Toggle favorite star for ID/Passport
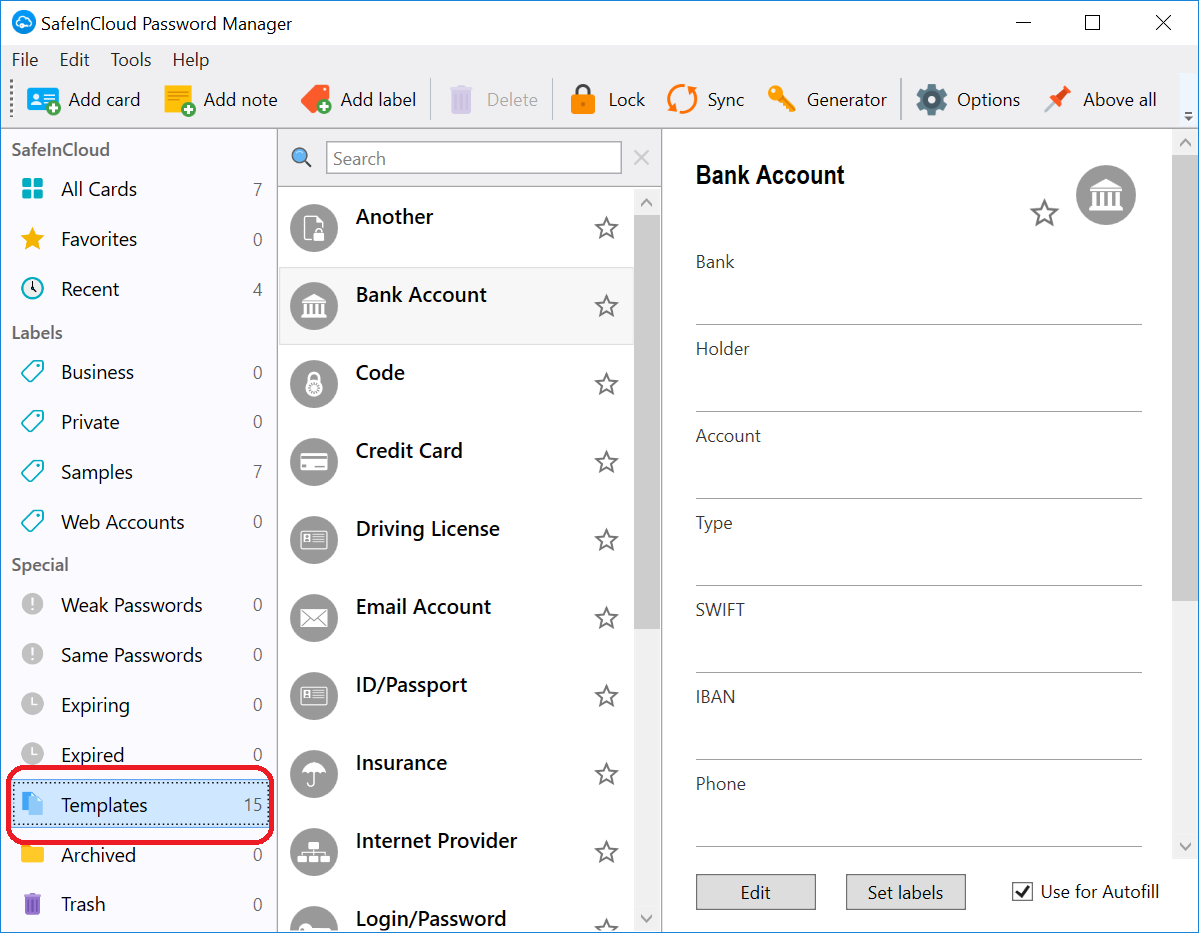The height and width of the screenshot is (933, 1199). coord(606,696)
